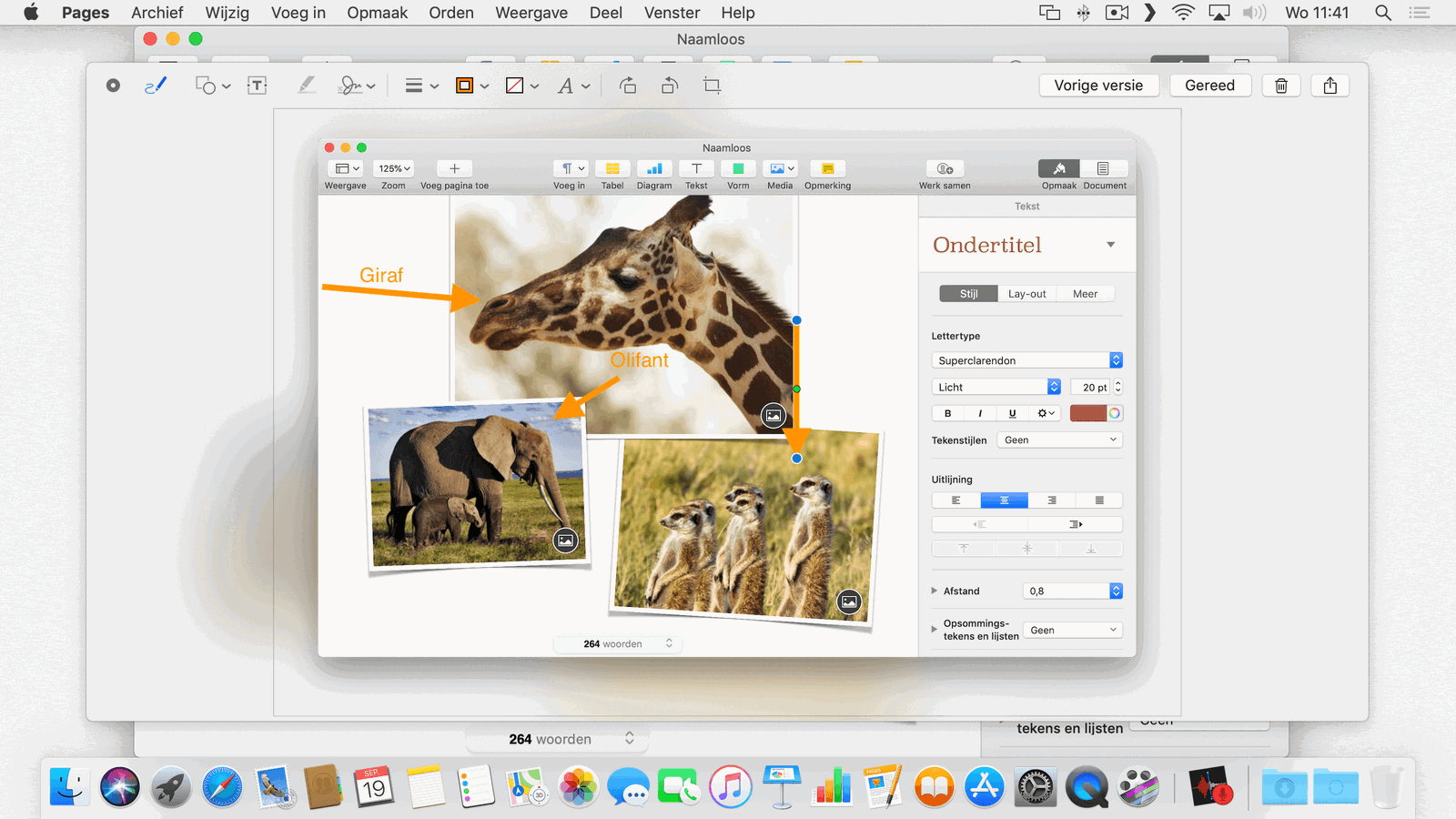This screenshot has height=819, width=1456.
Task: Open the Help menu
Action: [x=738, y=13]
